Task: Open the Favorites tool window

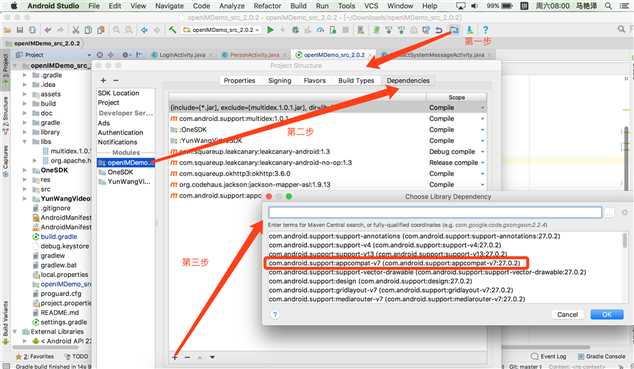Action: coord(35,356)
